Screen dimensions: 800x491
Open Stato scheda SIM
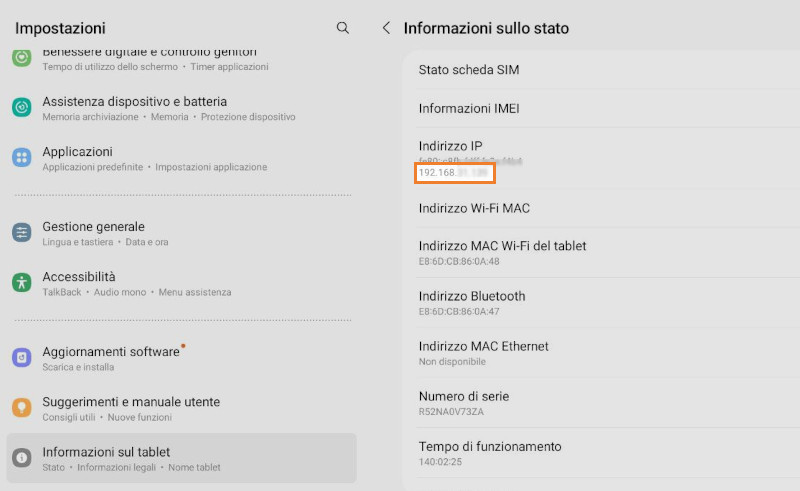click(x=607, y=69)
